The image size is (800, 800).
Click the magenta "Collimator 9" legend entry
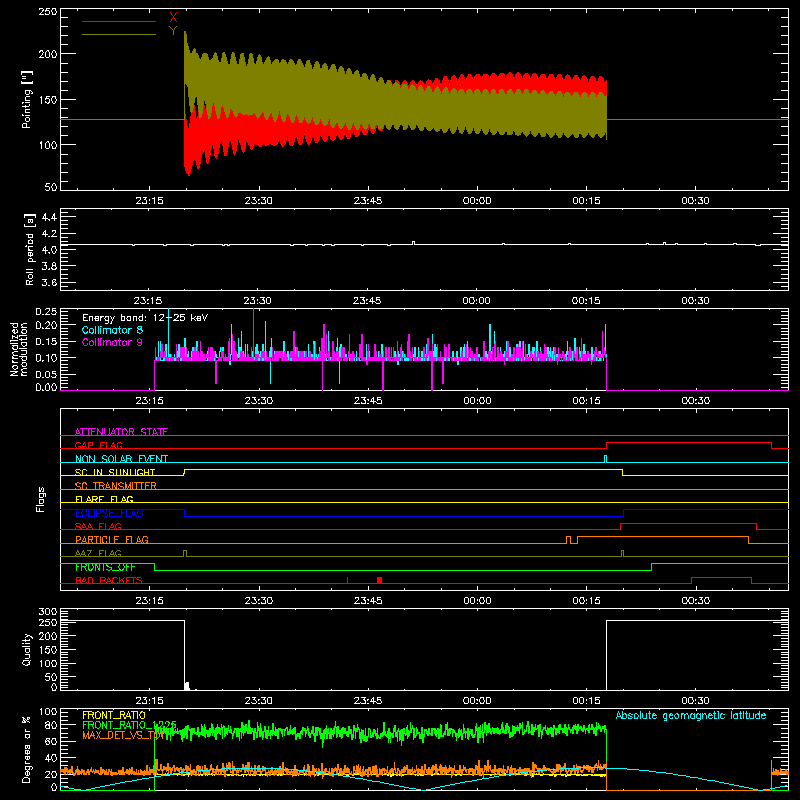112,342
